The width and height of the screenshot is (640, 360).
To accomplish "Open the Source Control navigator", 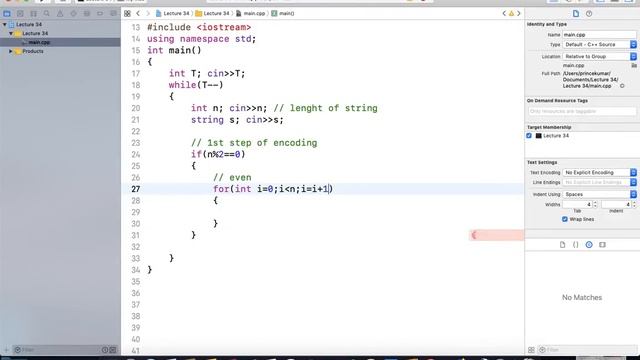I will tap(20, 13).
